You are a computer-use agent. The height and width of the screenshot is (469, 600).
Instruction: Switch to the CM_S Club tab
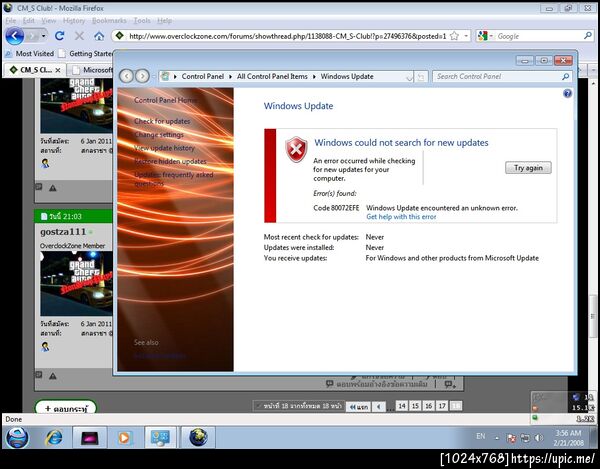32,70
